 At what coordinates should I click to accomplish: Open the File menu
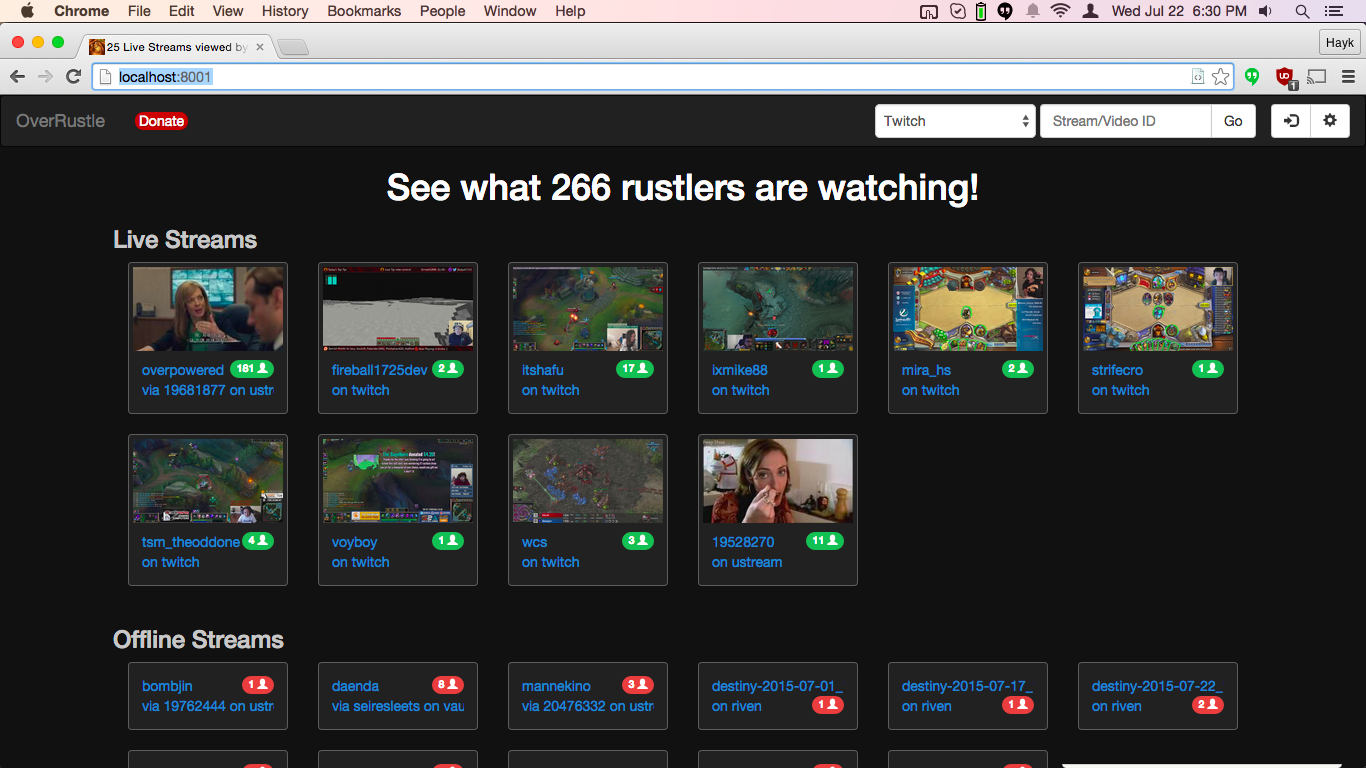(139, 11)
